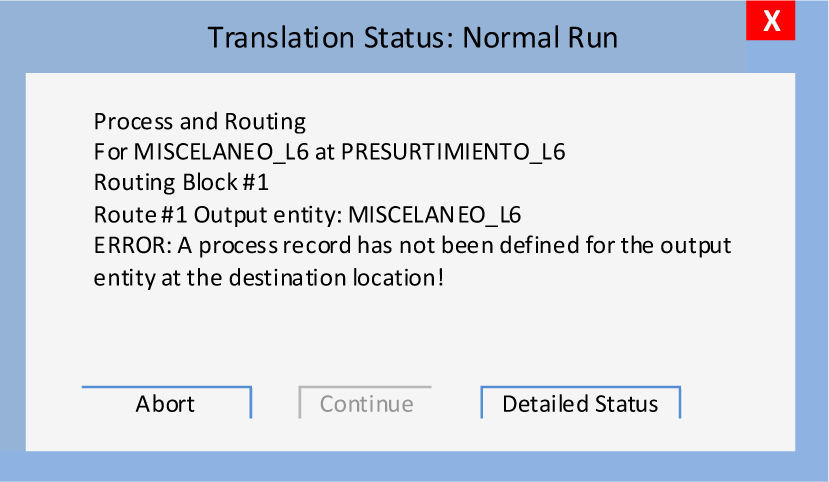The width and height of the screenshot is (829, 482).
Task: Open the Detailed Status view
Action: click(x=580, y=403)
